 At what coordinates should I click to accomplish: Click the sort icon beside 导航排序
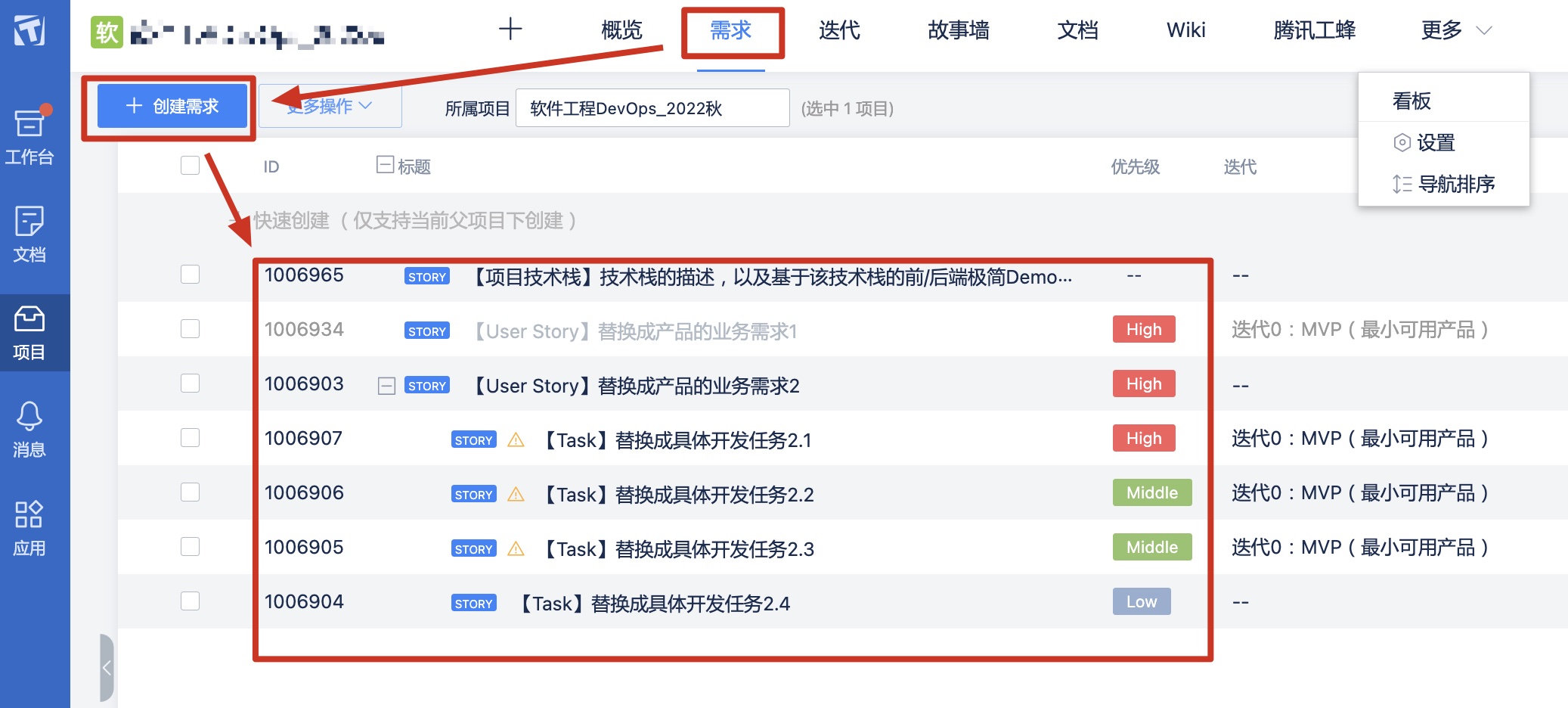1402,184
